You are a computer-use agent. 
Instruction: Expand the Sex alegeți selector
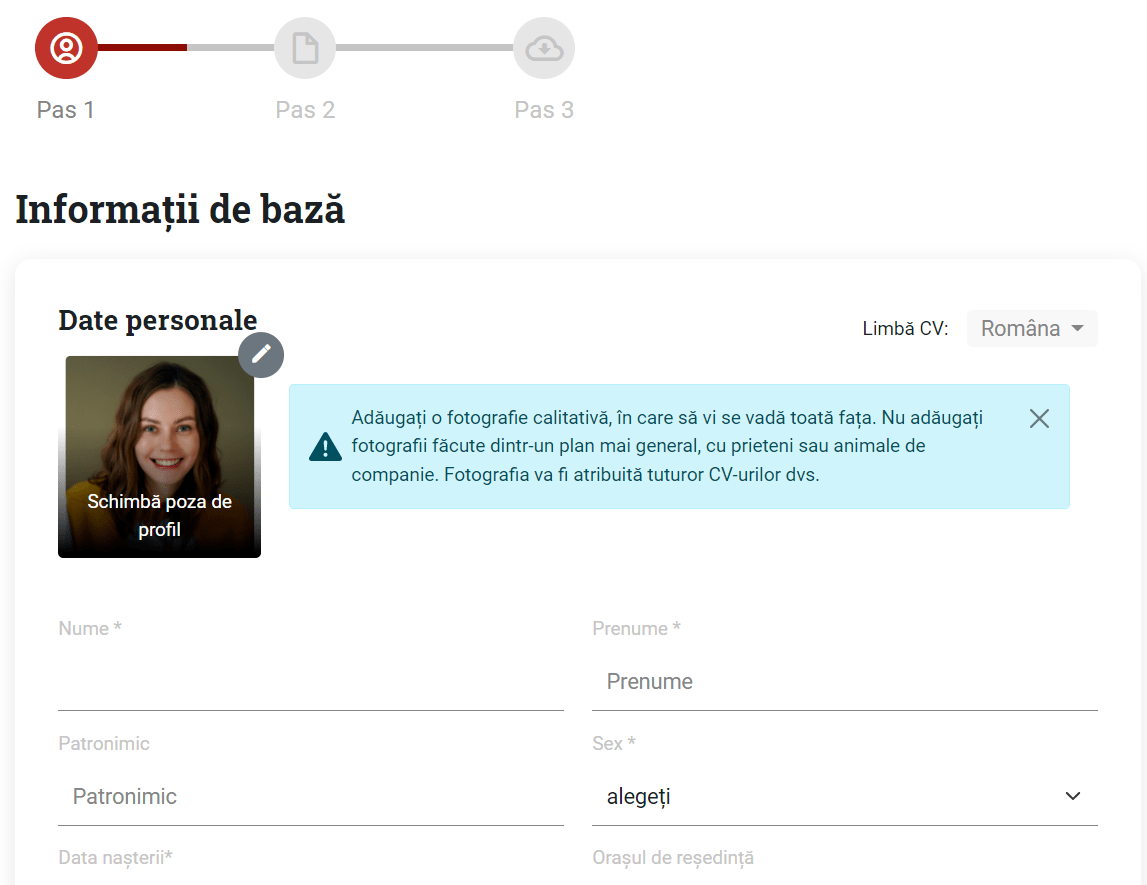(x=844, y=796)
